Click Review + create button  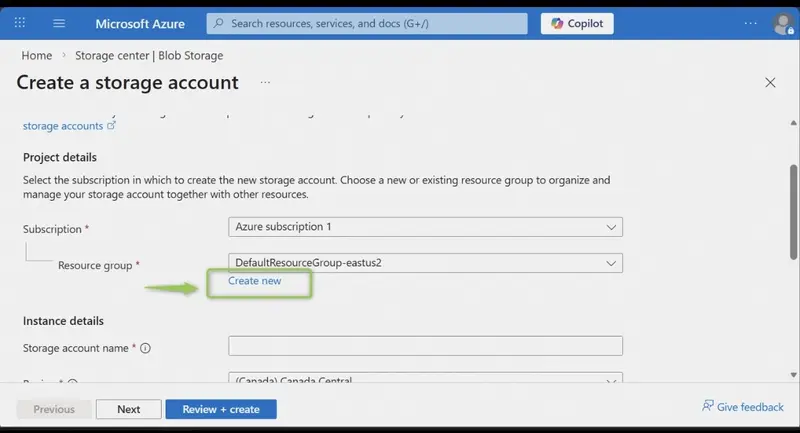point(221,409)
